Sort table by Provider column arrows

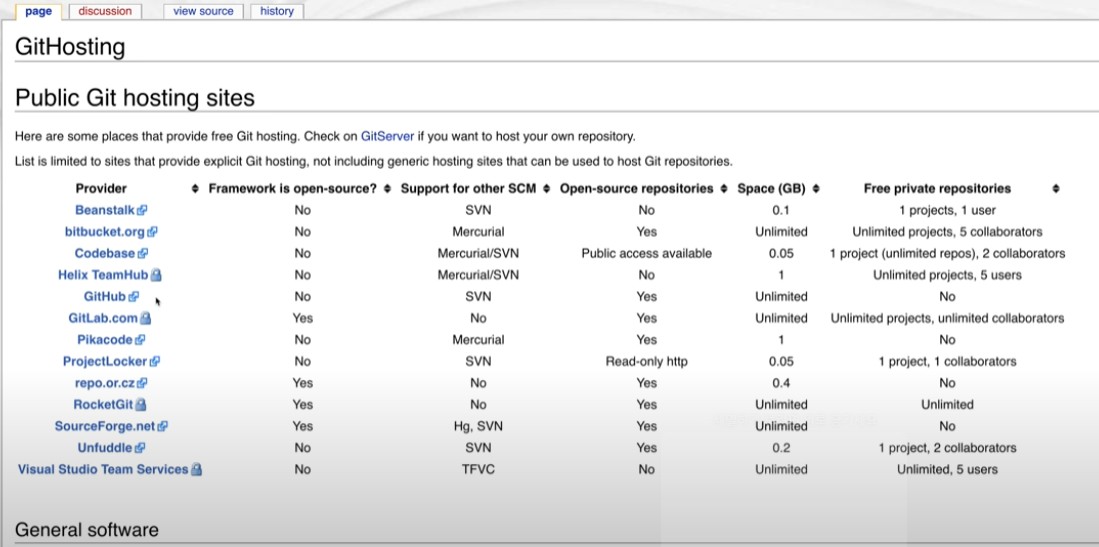click(x=195, y=189)
